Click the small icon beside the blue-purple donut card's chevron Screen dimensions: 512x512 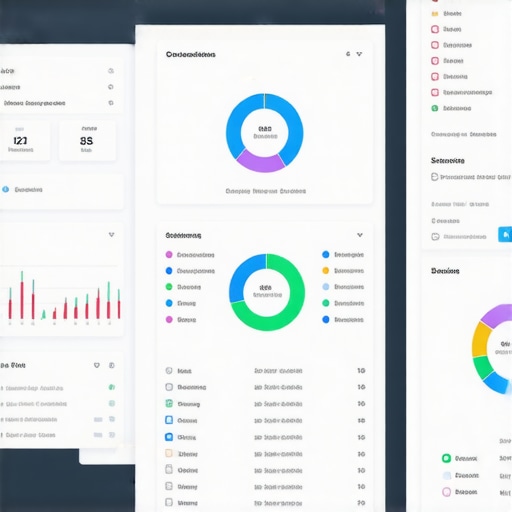(x=348, y=54)
